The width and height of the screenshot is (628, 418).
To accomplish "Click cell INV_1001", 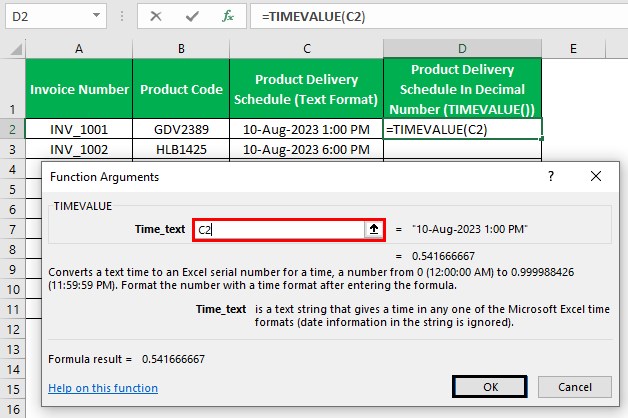I will 79,129.
